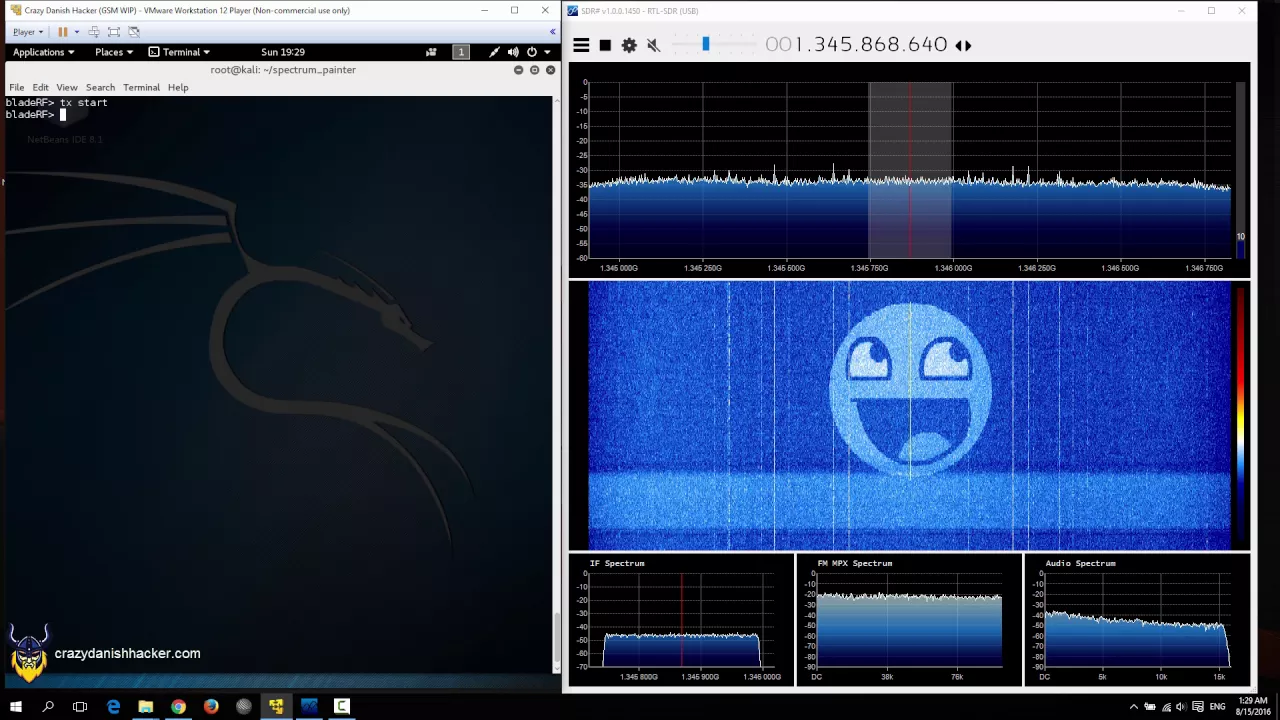
Task: Pause the virtual machine in VMware
Action: (x=63, y=32)
